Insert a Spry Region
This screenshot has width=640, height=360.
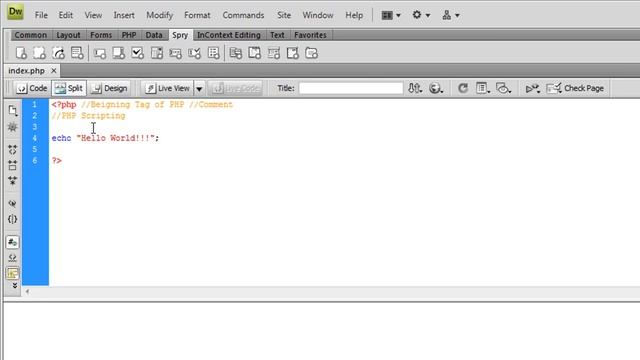pyautogui.click(x=40, y=53)
